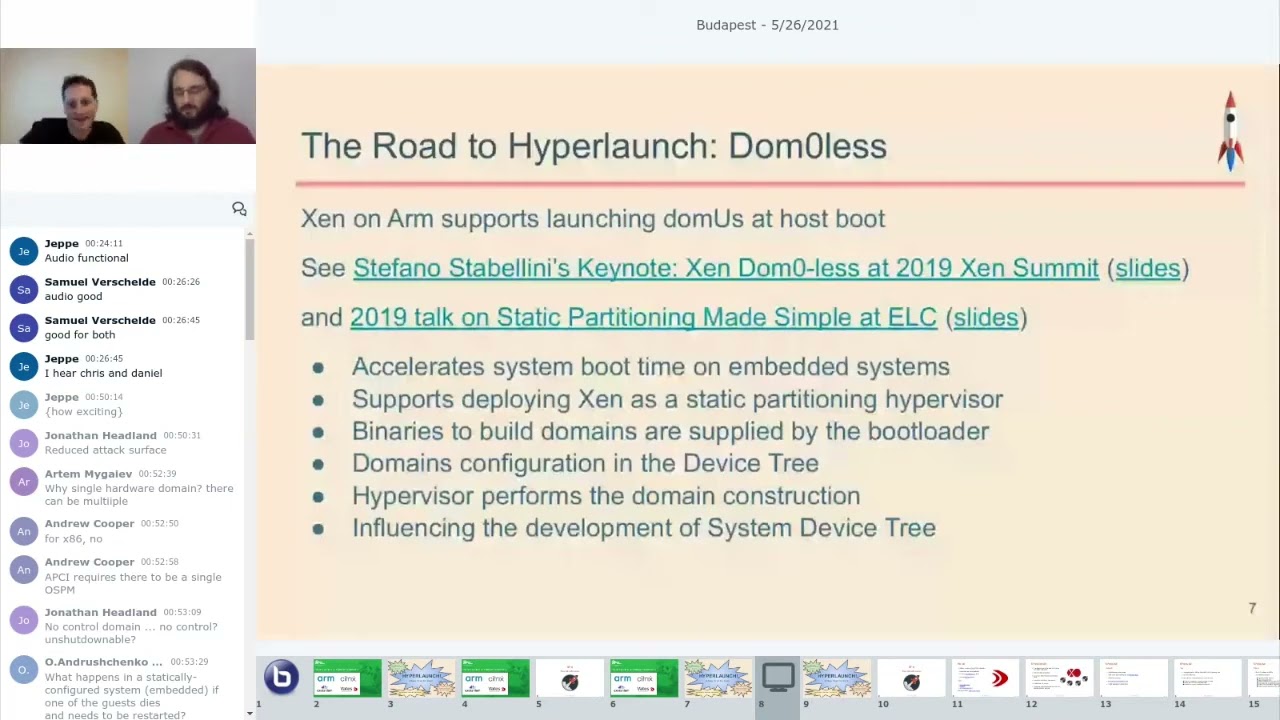Click timestamp 00:24:11 next to Jeppe
The height and width of the screenshot is (720, 1280).
104,244
